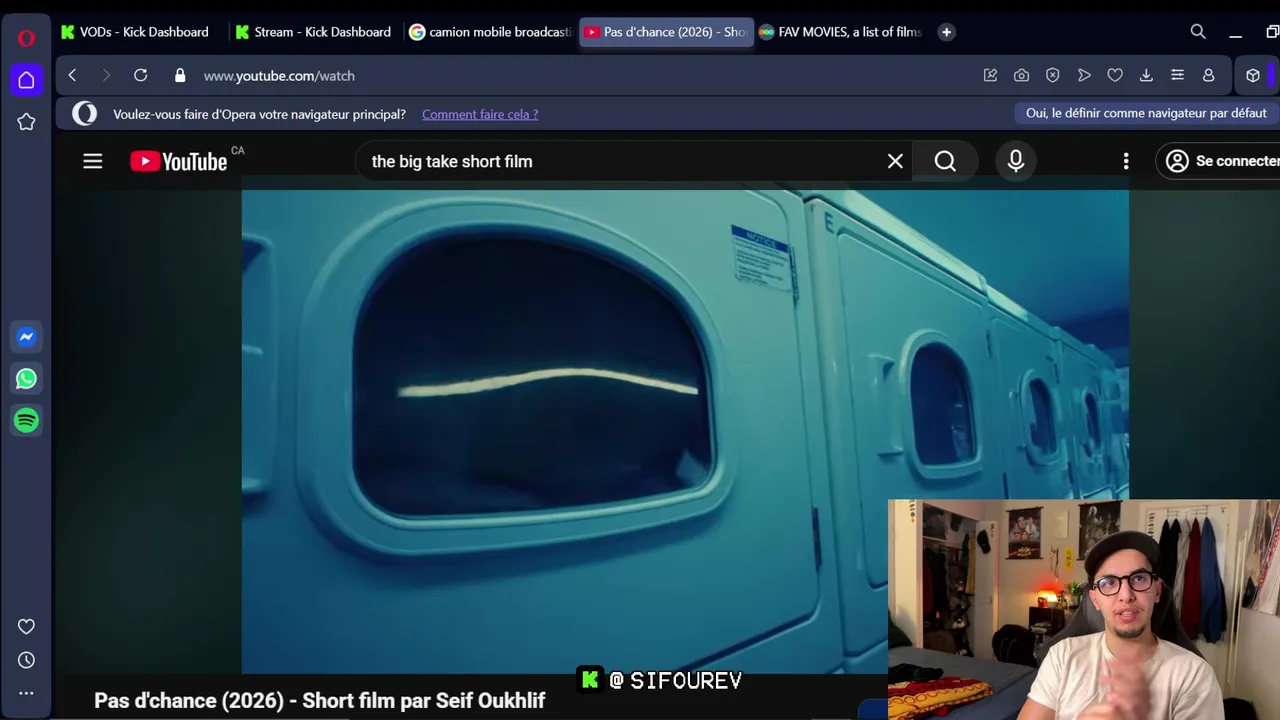The width and height of the screenshot is (1280, 720).
Task: Open the sidebar heart (pinboards) icon
Action: tap(26, 627)
